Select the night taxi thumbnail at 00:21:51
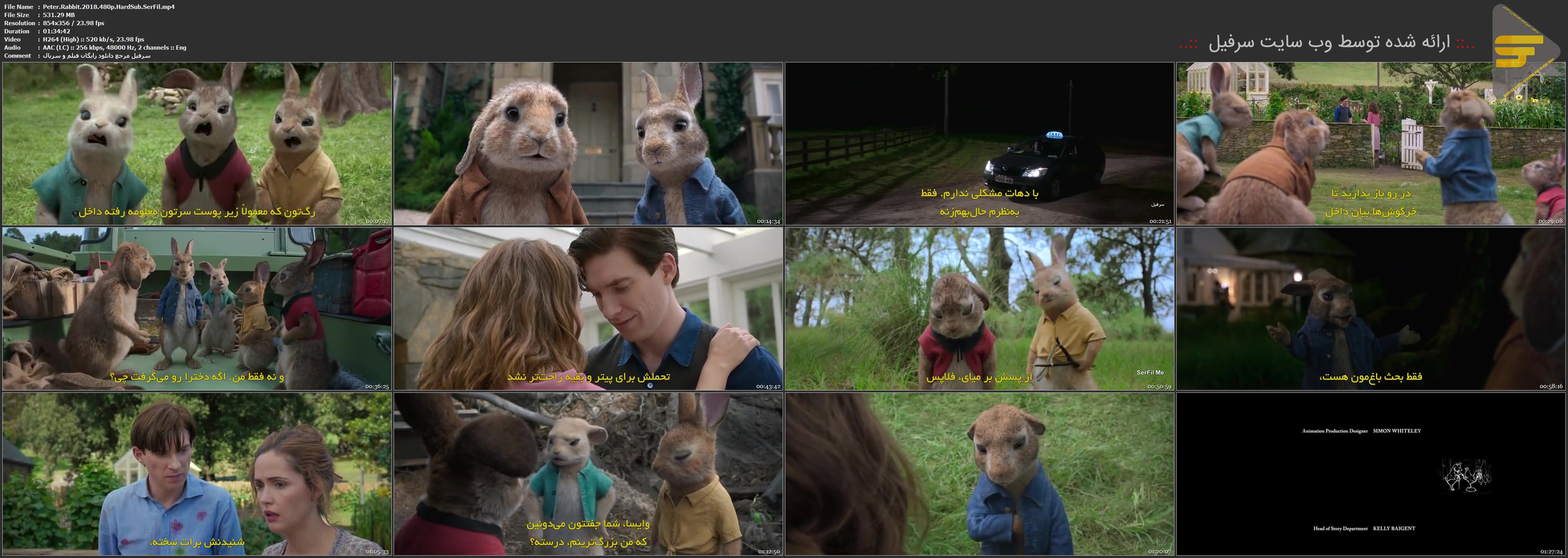Image resolution: width=1568 pixels, height=558 pixels. coord(979,144)
